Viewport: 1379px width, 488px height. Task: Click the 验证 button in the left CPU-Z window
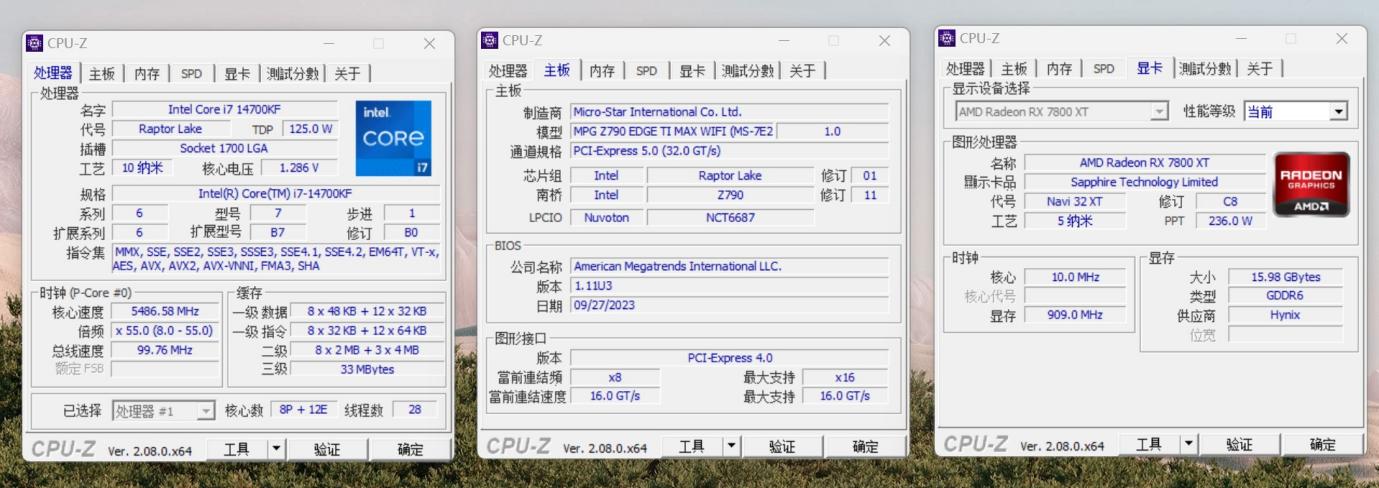[327, 449]
